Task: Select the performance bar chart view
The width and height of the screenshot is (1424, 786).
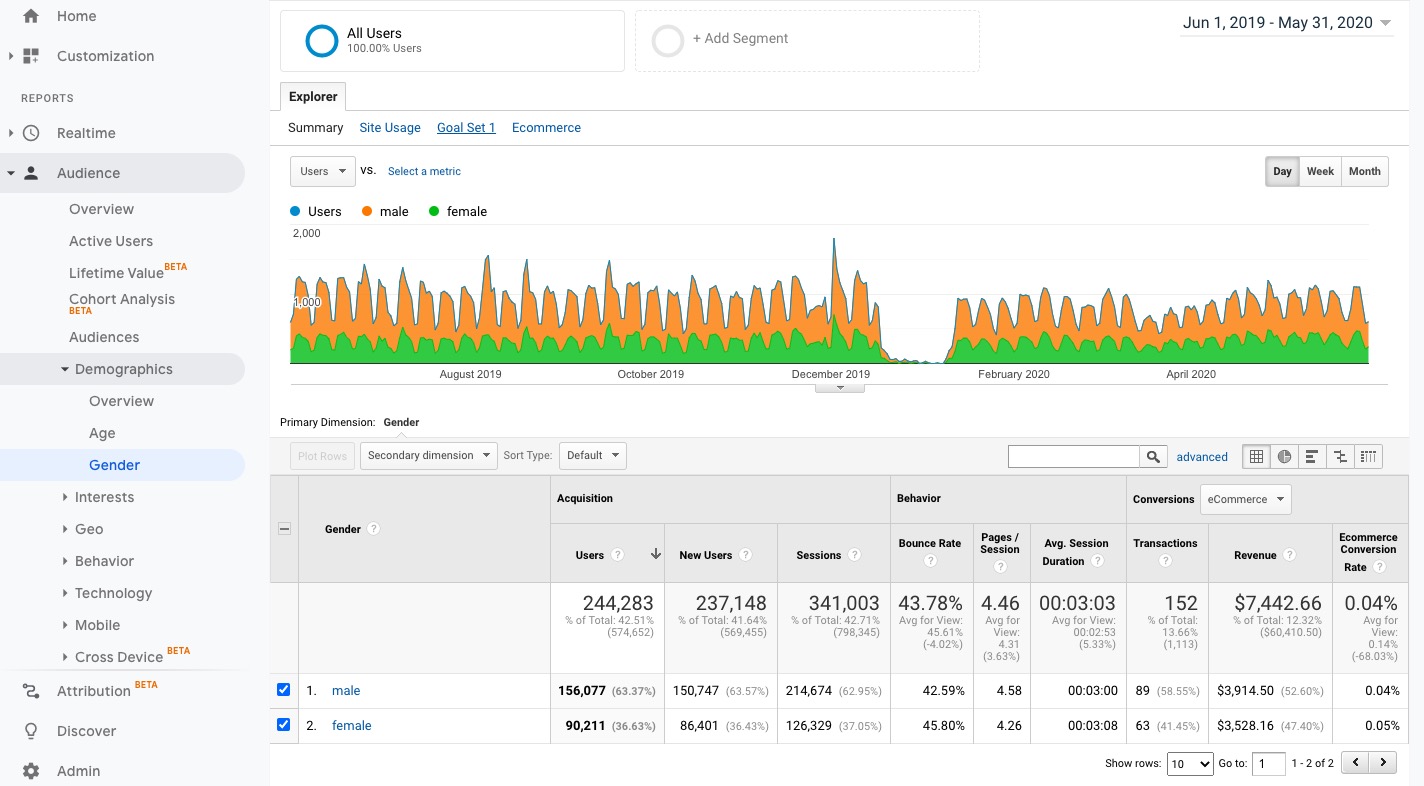Action: click(1312, 456)
